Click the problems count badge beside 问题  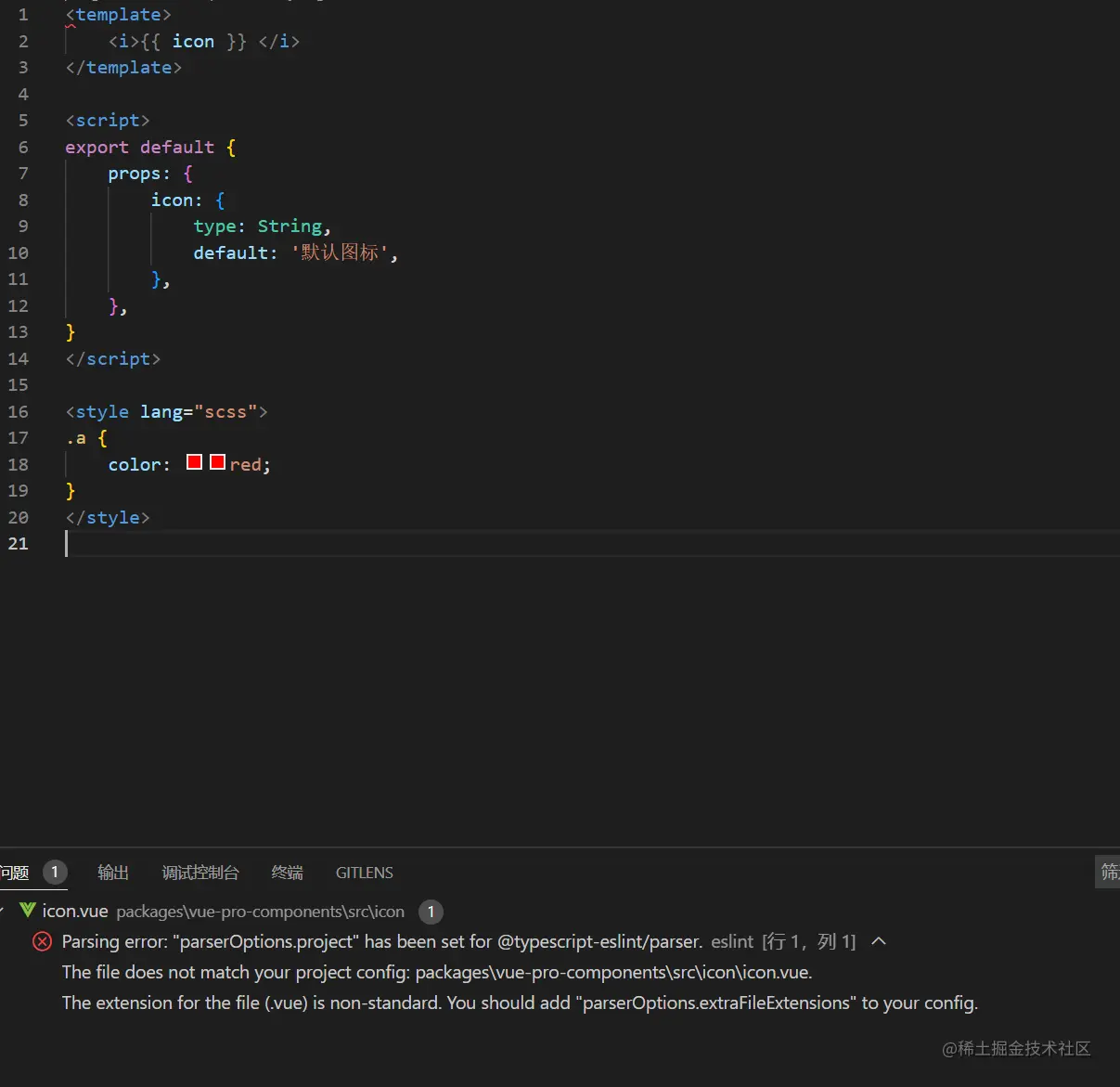pyautogui.click(x=55, y=872)
